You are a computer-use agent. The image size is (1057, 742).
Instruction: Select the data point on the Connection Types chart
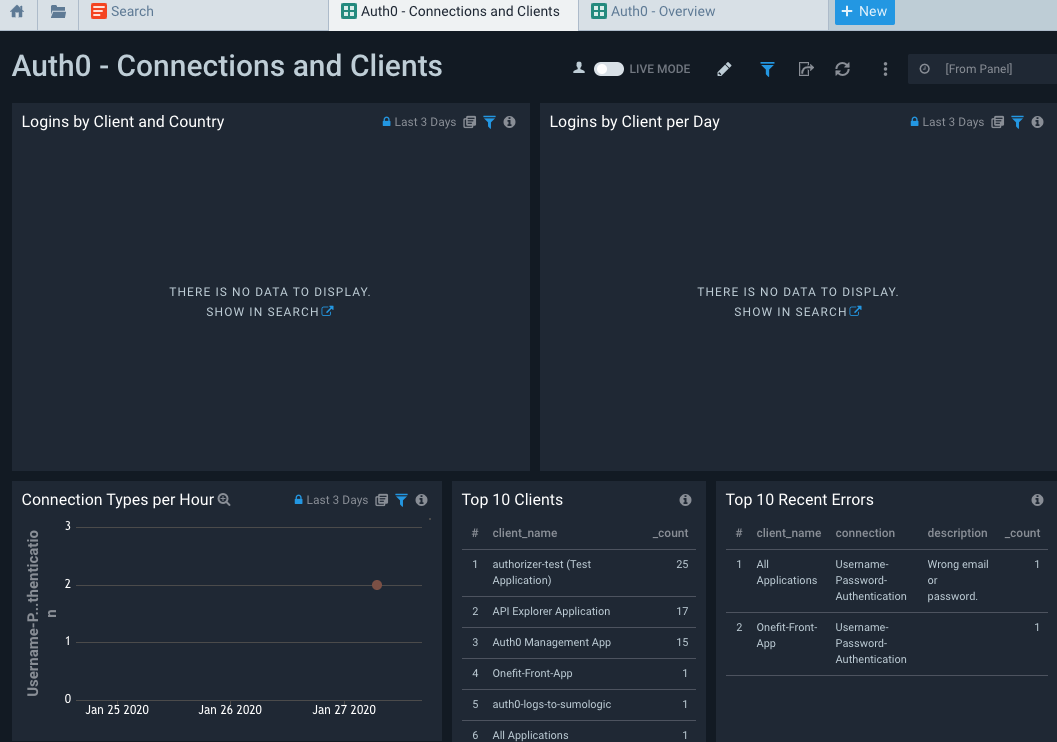377,584
